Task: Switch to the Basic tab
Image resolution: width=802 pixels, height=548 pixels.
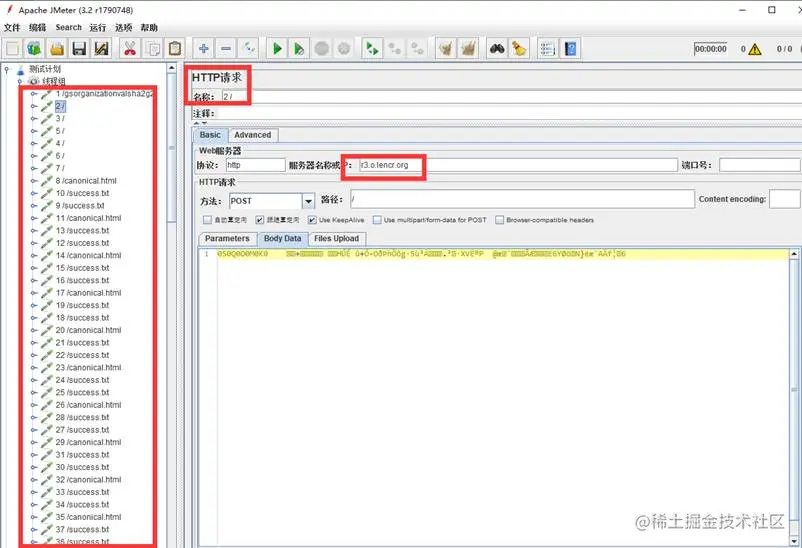Action: (x=210, y=135)
